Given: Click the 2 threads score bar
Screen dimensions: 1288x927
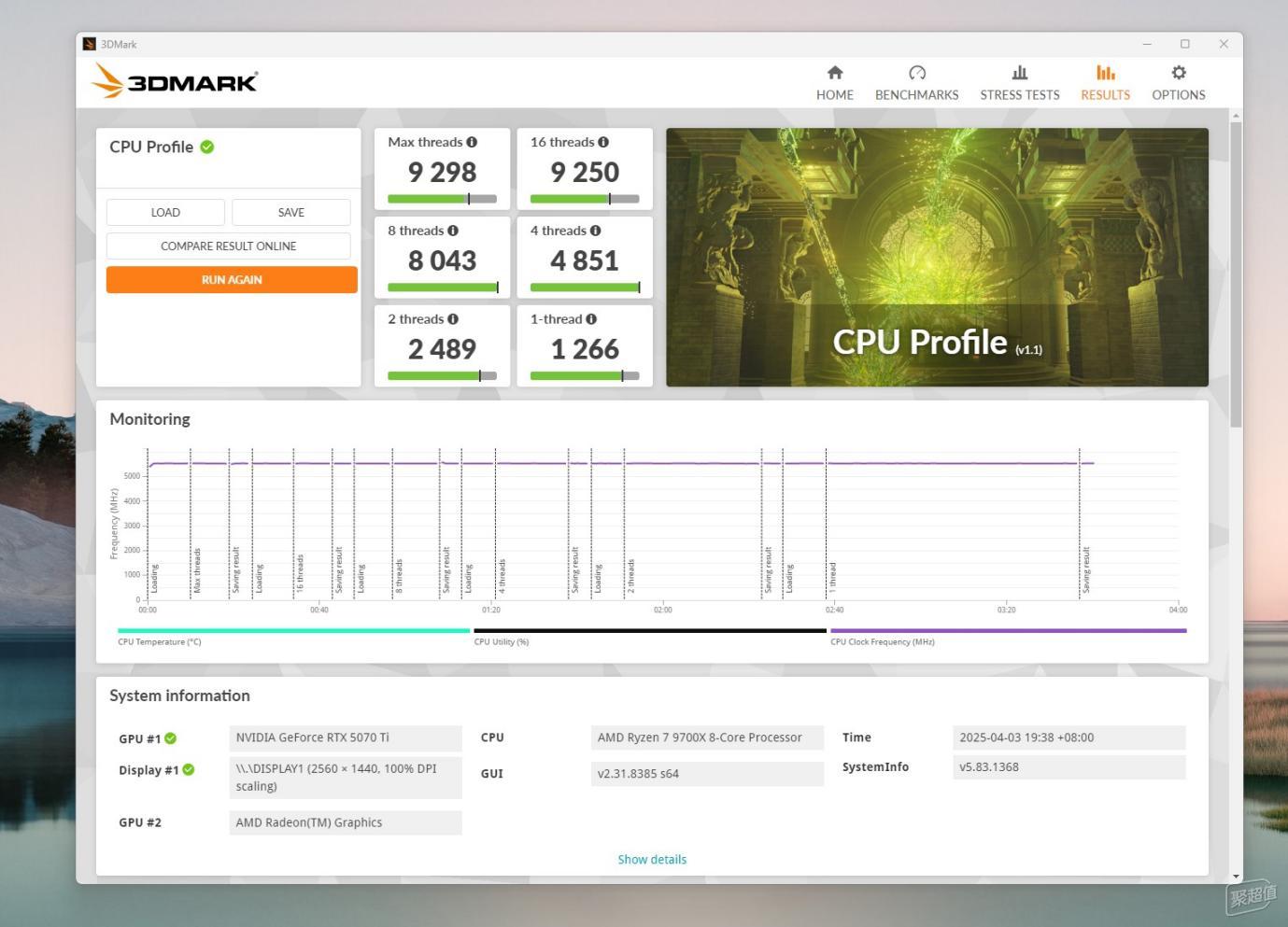Looking at the screenshot, I should pyautogui.click(x=442, y=376).
